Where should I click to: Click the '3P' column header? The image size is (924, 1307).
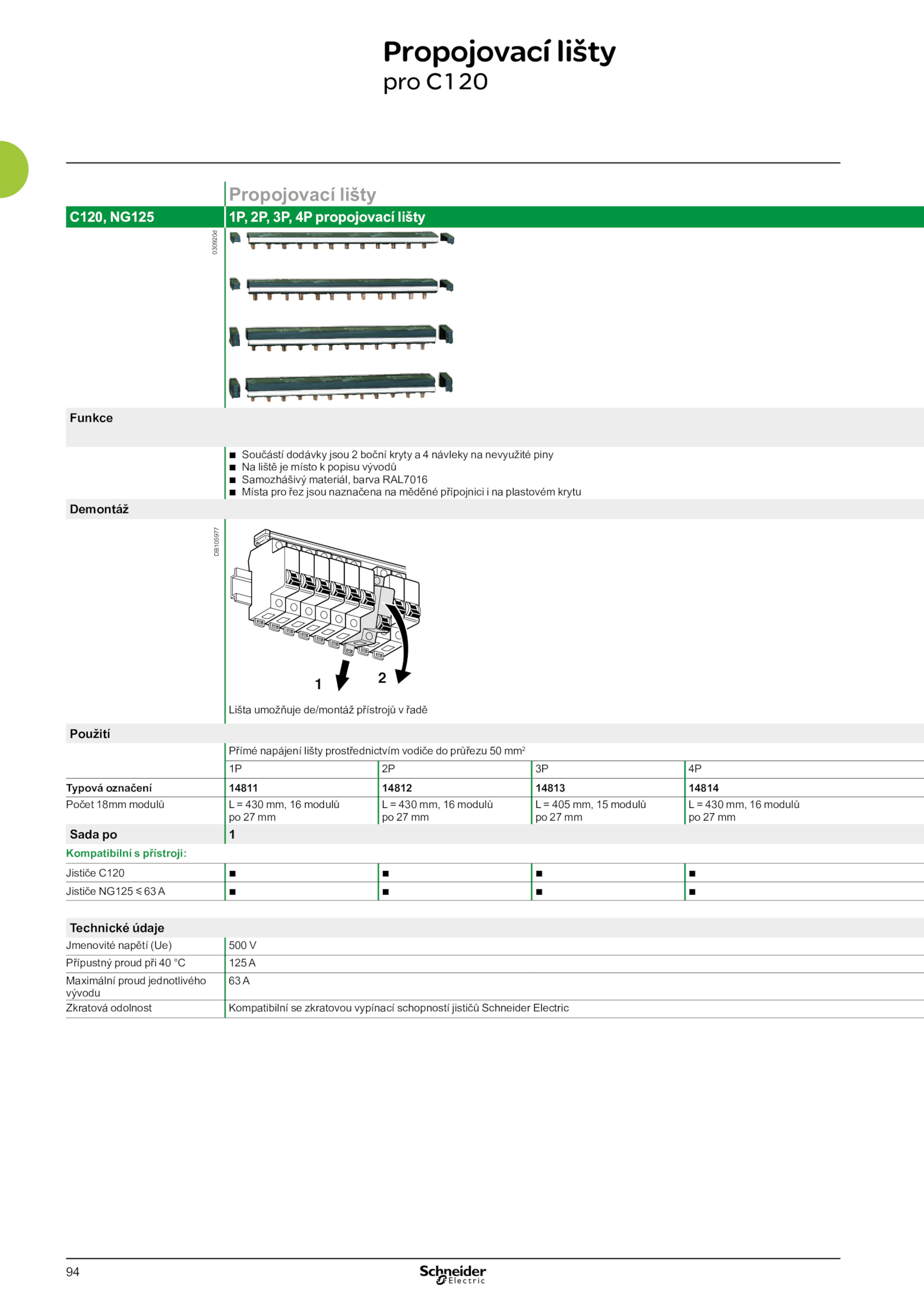point(542,769)
